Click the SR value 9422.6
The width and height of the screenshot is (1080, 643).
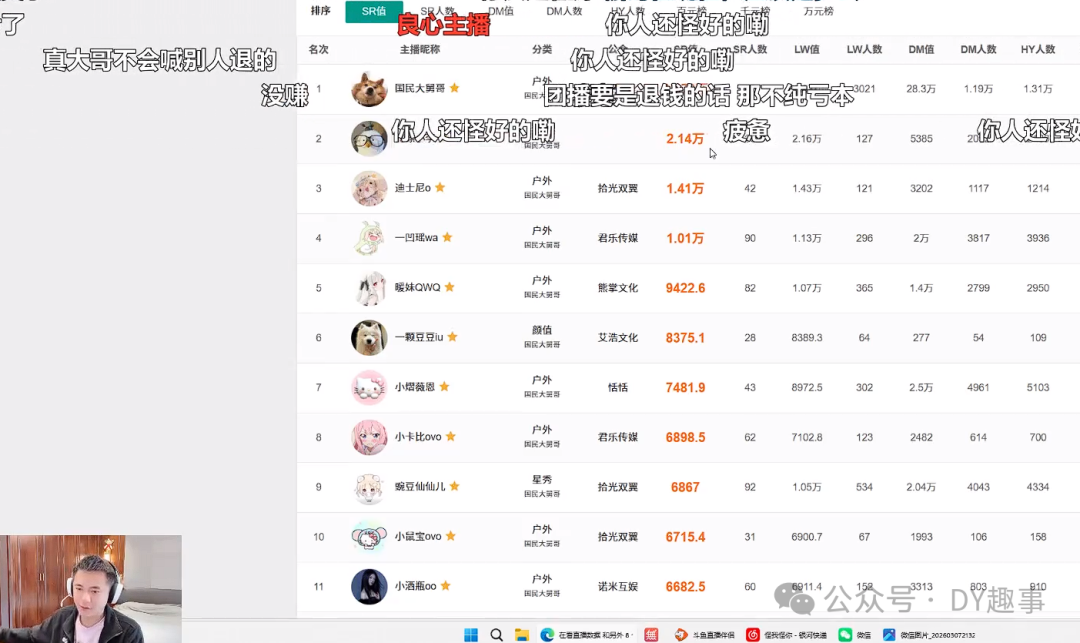(685, 288)
